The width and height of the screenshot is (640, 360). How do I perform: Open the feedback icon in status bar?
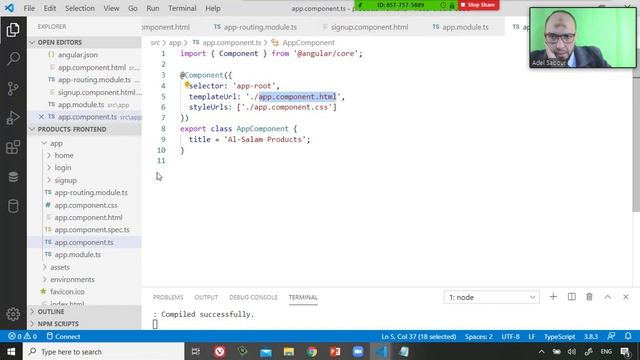tap(611, 336)
